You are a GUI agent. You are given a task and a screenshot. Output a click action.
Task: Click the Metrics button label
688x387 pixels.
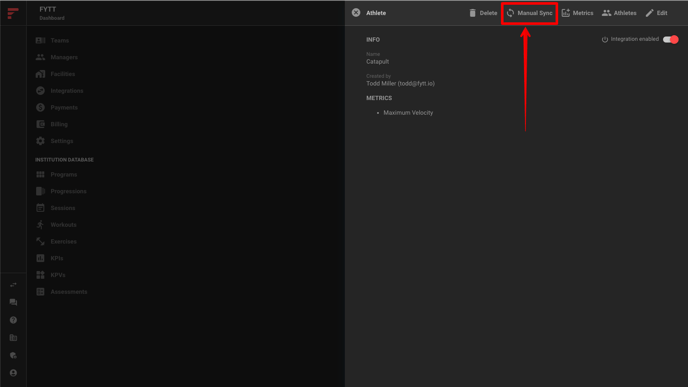pyautogui.click(x=583, y=13)
